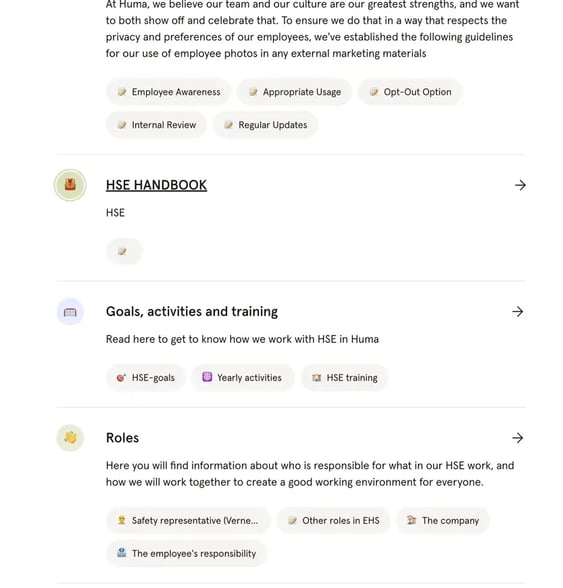Click the Goals, activities and training section icon
The image size is (563, 588).
(70, 312)
